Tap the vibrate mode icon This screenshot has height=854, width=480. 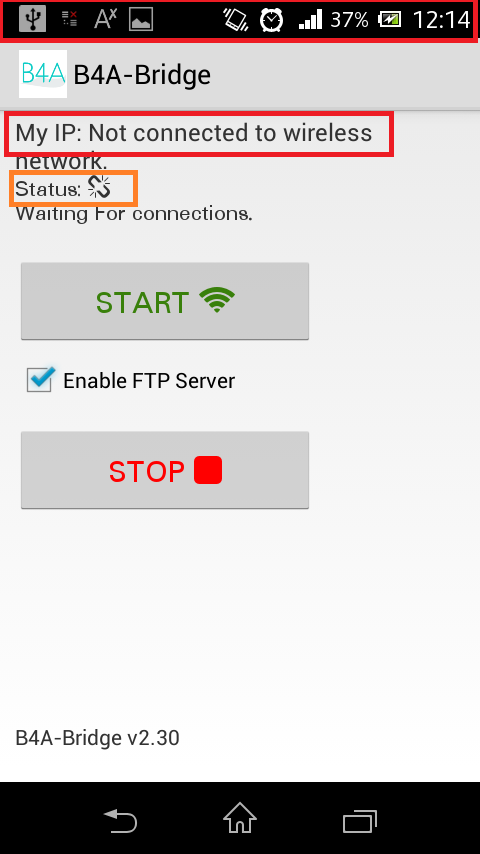(236, 20)
